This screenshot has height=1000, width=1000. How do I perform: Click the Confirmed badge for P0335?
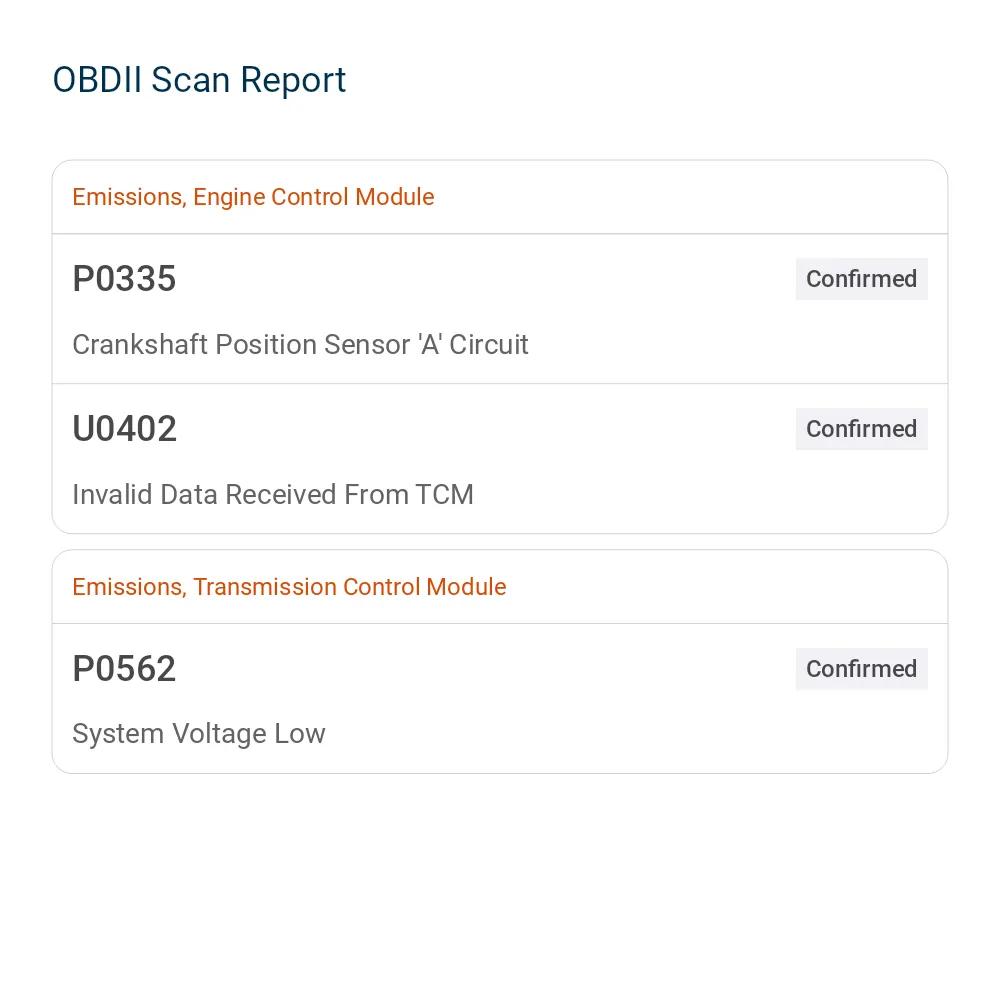point(862,279)
